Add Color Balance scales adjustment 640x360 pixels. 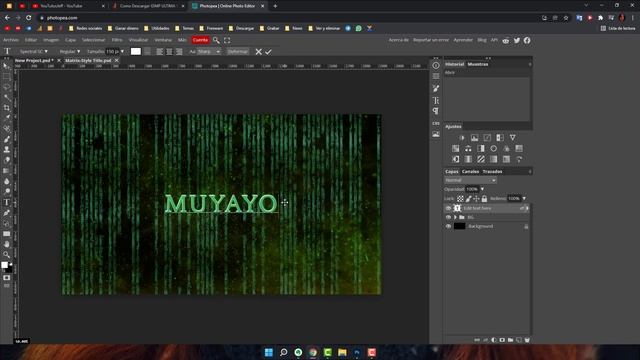(468, 149)
